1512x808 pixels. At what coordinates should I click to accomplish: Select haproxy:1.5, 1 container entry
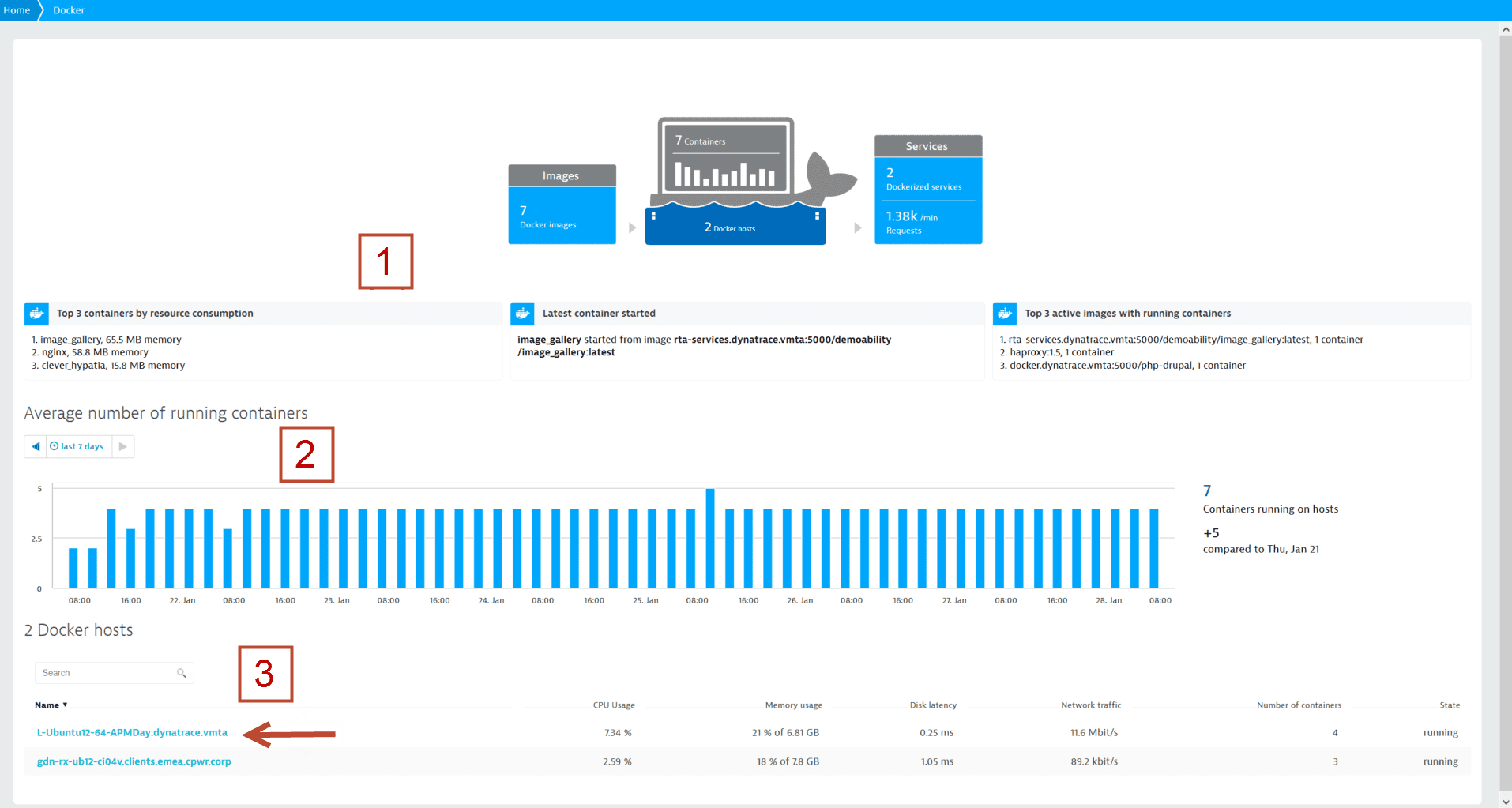tap(1057, 352)
